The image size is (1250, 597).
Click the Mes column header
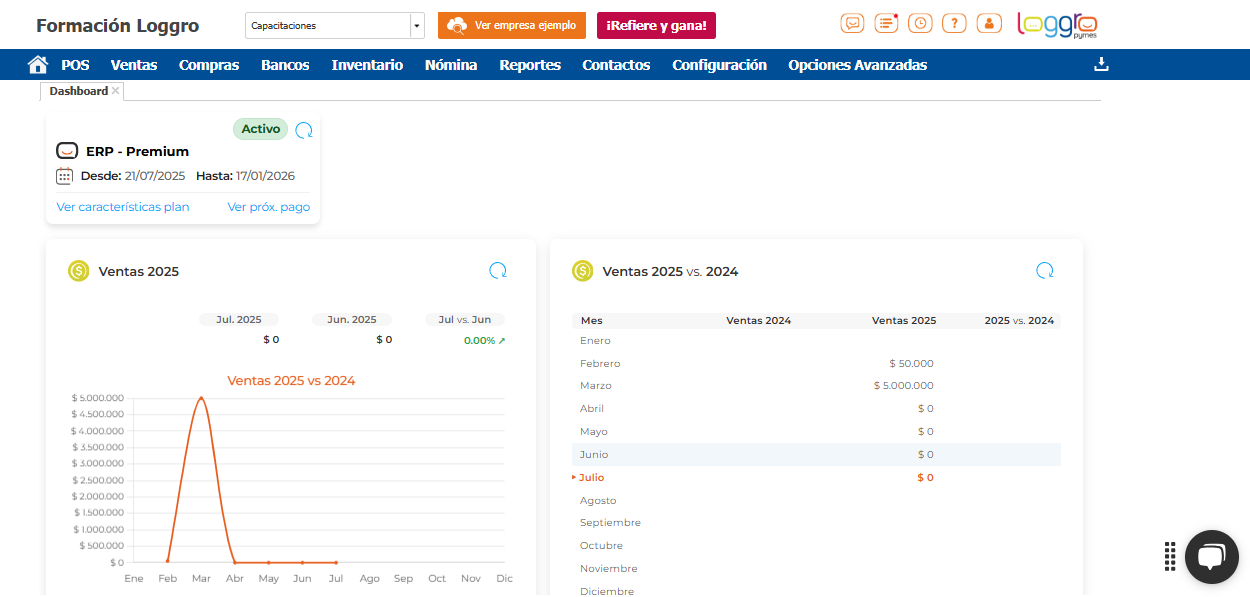tap(591, 321)
